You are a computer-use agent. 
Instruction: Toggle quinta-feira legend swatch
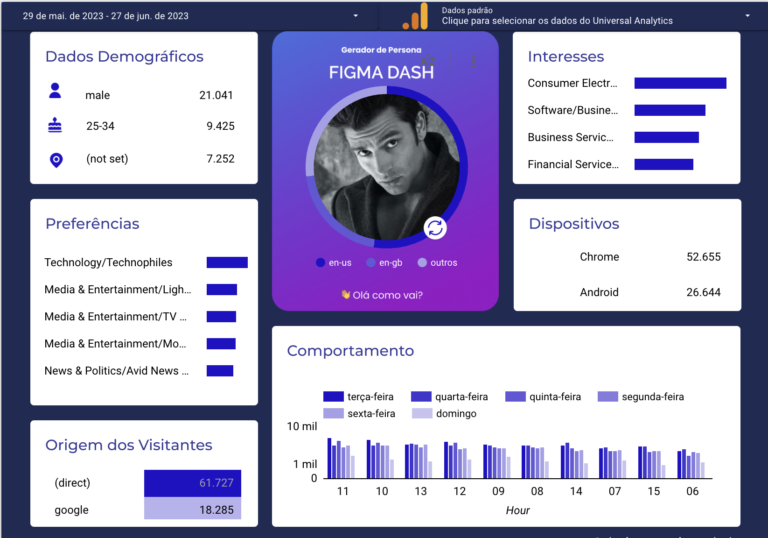pyautogui.click(x=515, y=396)
